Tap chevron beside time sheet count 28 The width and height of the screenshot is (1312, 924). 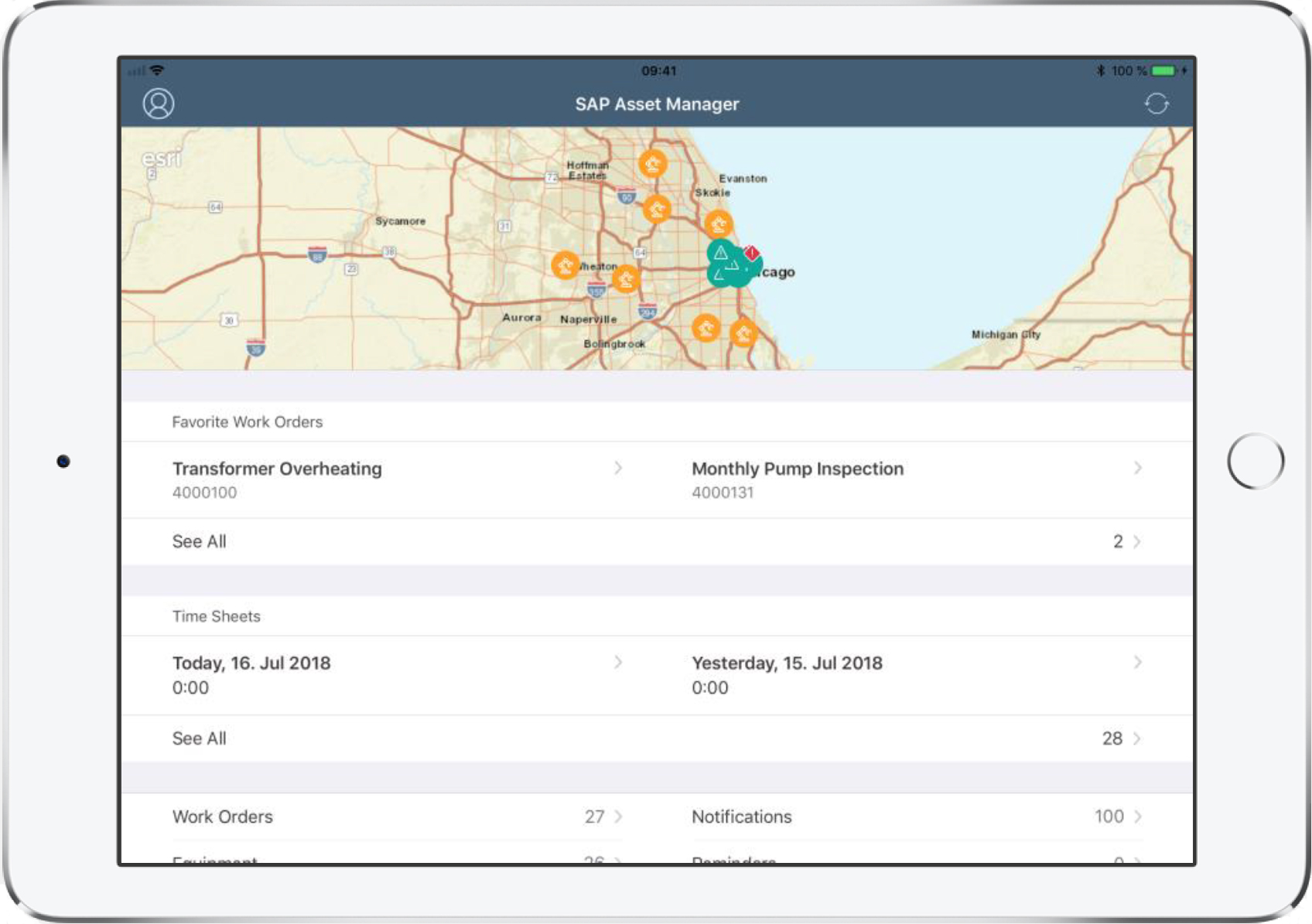coord(1137,738)
